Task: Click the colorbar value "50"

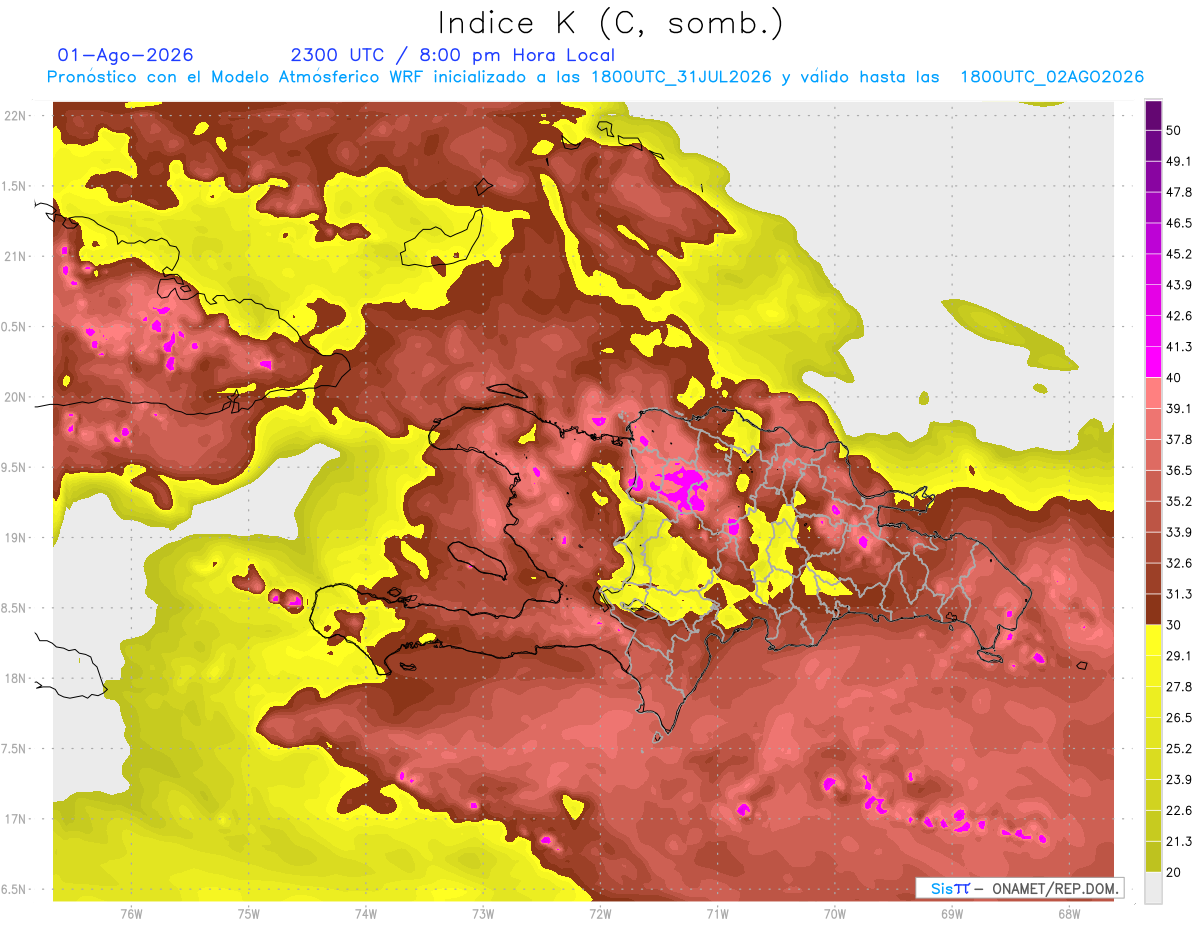Action: (1174, 131)
